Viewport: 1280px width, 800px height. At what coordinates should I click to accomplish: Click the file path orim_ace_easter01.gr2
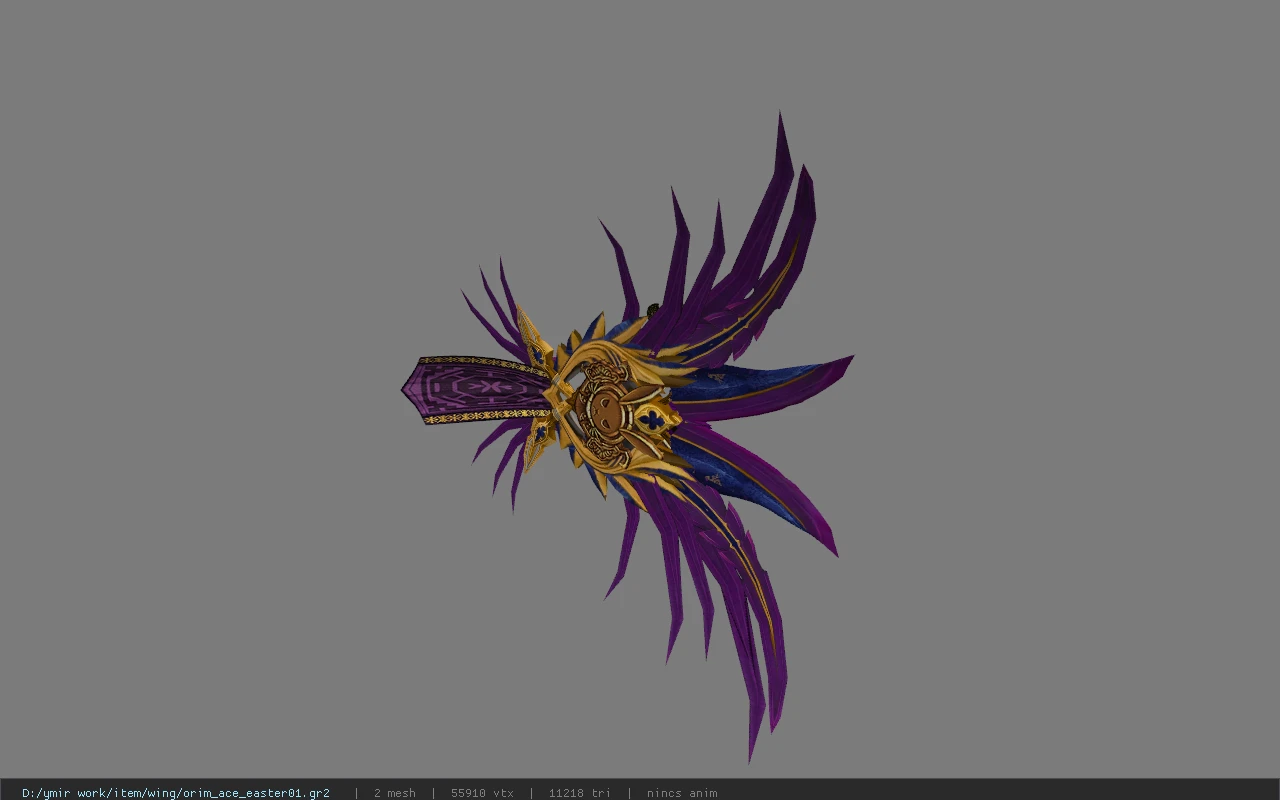point(176,793)
